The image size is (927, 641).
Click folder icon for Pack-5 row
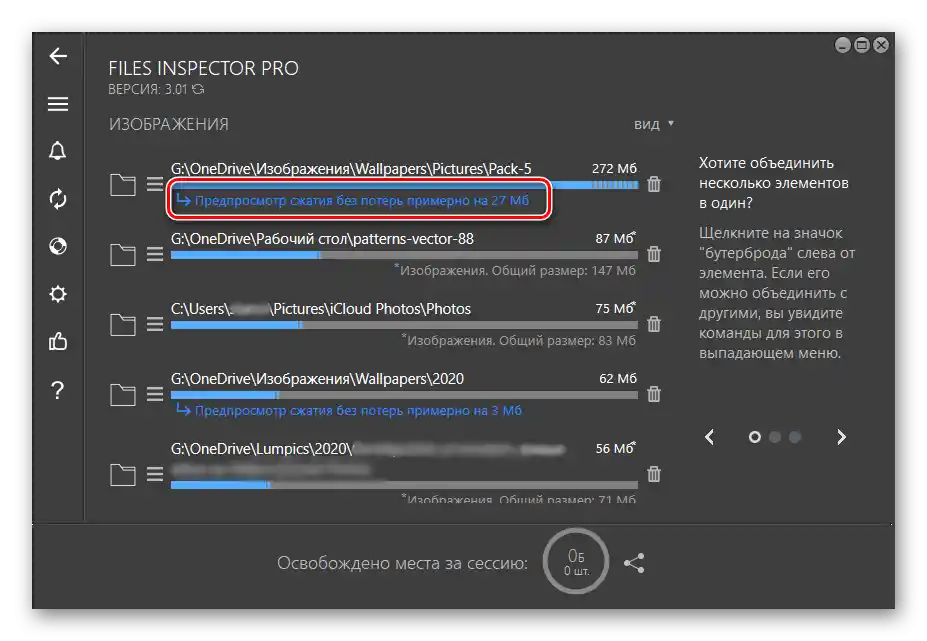click(x=123, y=185)
